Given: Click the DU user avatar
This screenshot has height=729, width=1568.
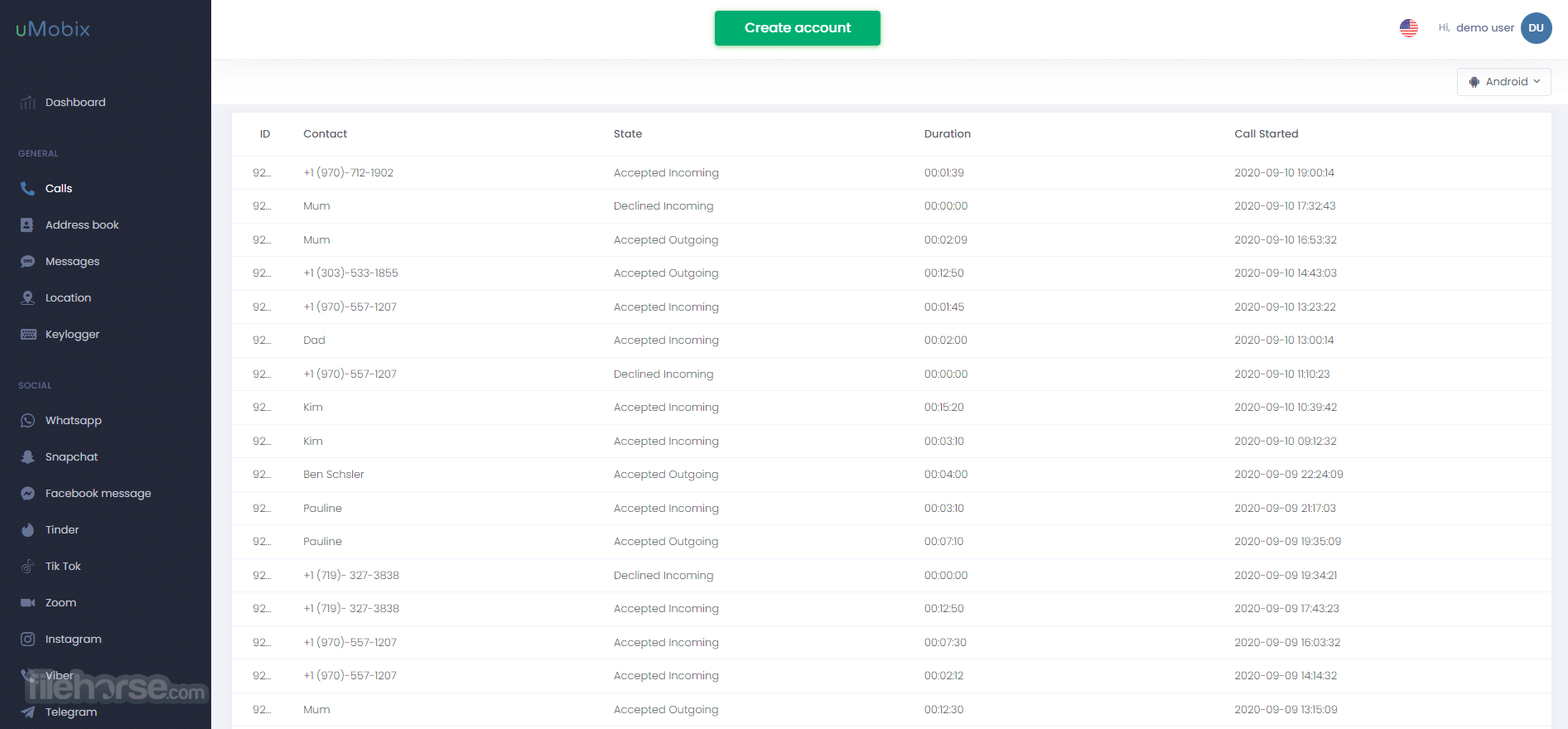Looking at the screenshot, I should pos(1536,27).
